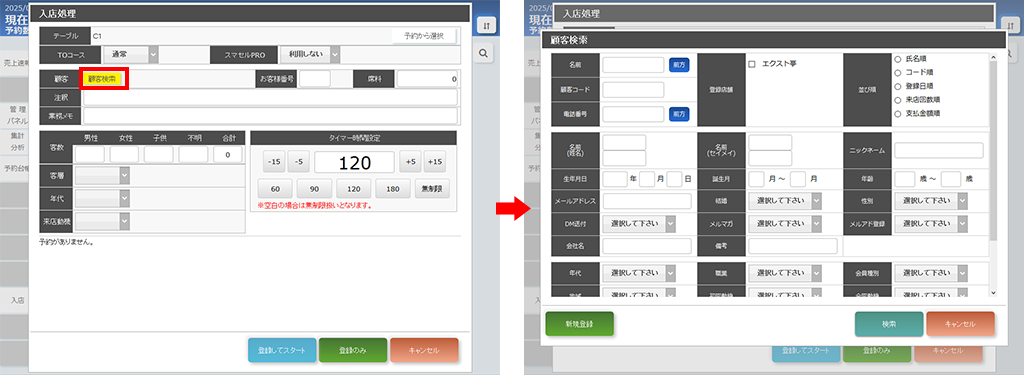Screen dimensions: 1024x375
Task: Subtract 15 minutes with the -15 button
Action: 276,161
